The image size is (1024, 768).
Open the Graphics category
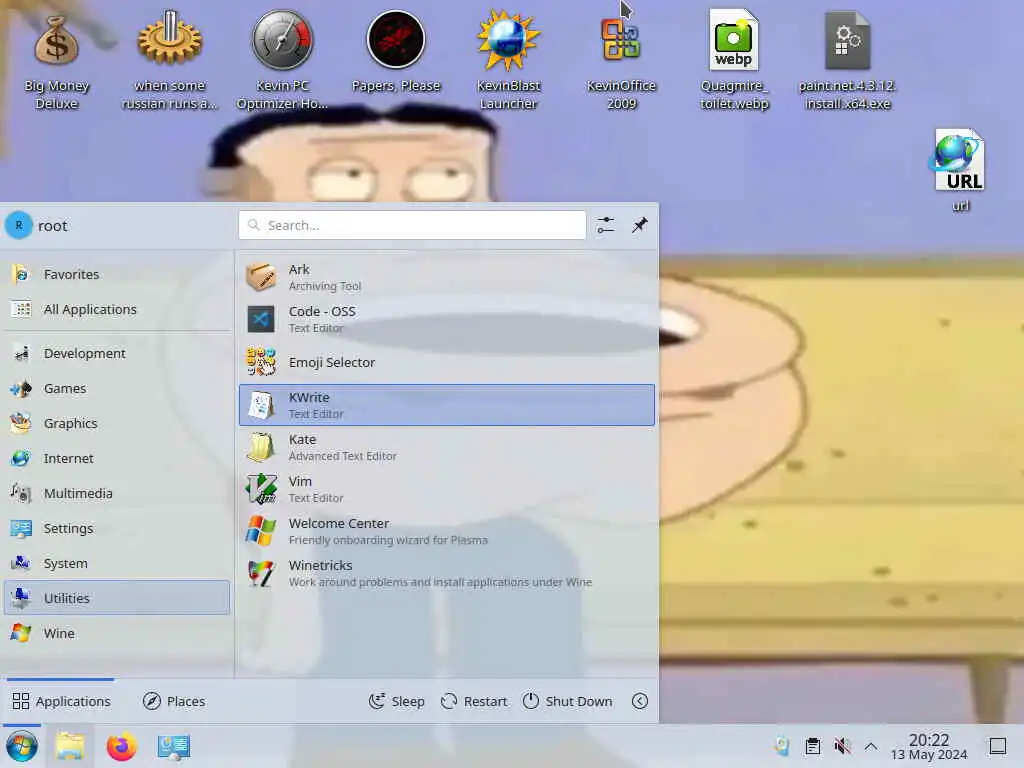(x=117, y=423)
